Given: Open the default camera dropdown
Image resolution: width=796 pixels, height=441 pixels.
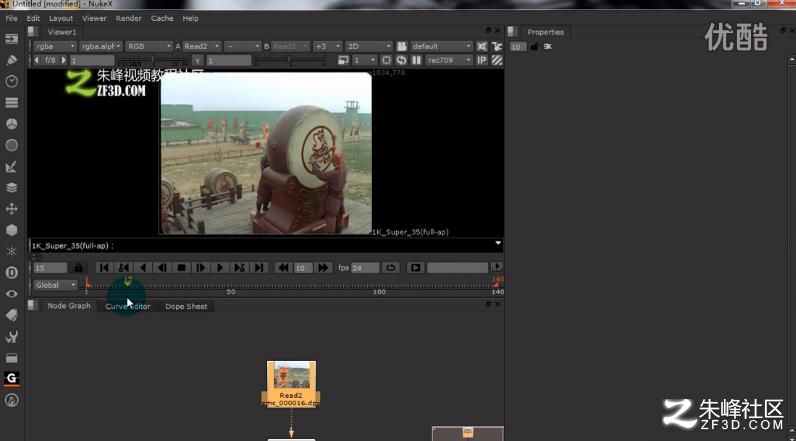Looking at the screenshot, I should (441, 46).
